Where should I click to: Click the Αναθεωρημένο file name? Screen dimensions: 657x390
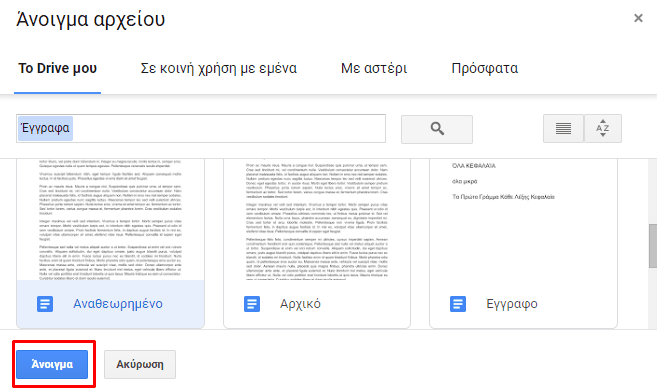pos(118,304)
